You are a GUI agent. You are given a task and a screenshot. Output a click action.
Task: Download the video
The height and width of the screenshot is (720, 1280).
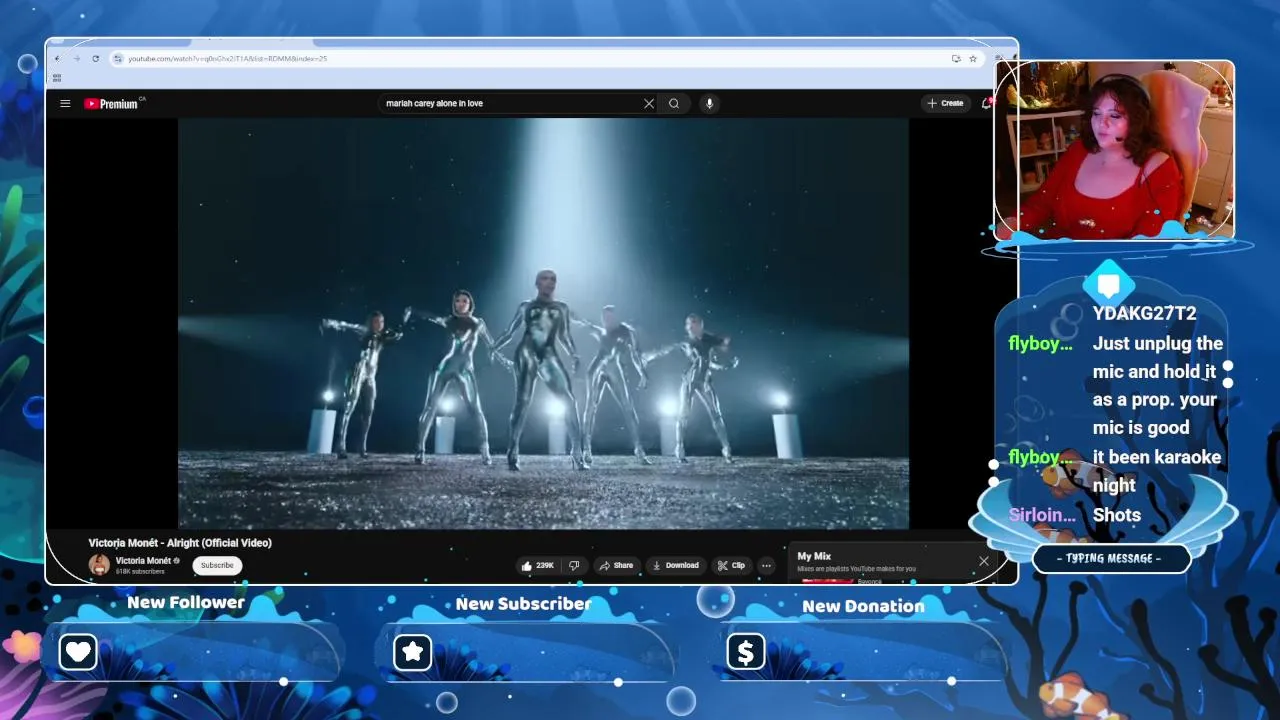pyautogui.click(x=676, y=565)
